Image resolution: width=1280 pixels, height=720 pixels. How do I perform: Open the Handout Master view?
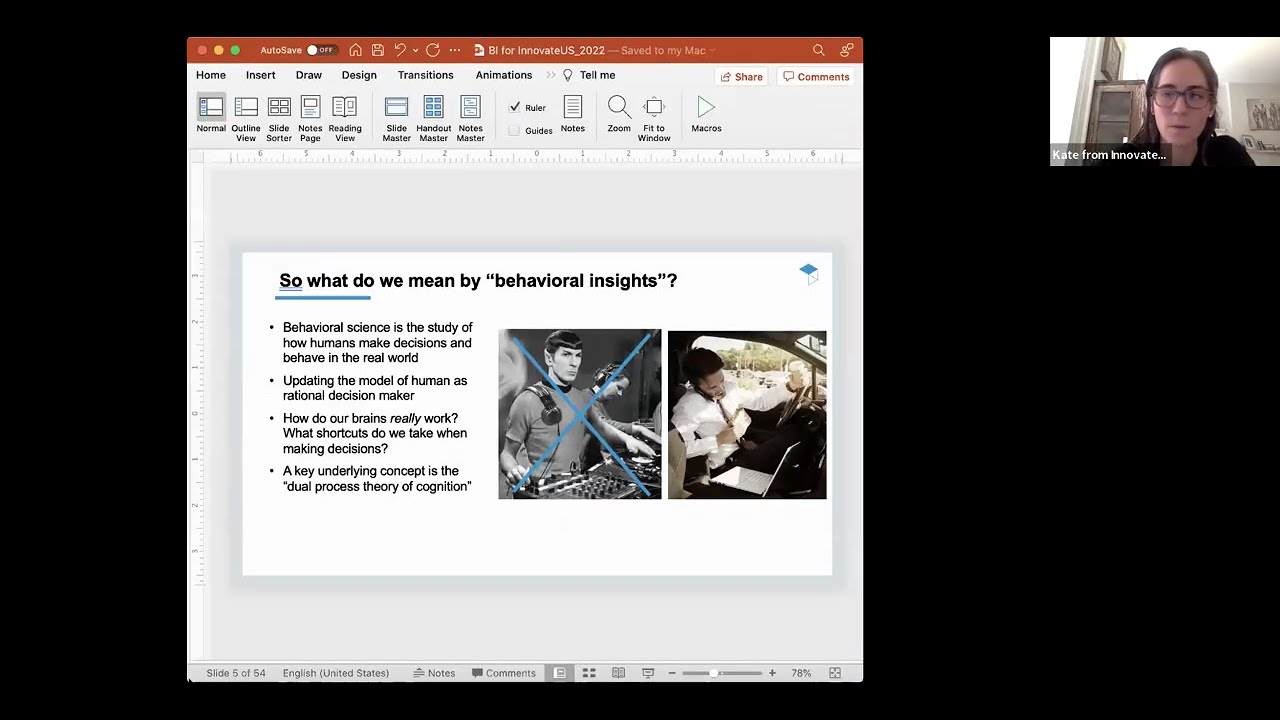click(433, 119)
